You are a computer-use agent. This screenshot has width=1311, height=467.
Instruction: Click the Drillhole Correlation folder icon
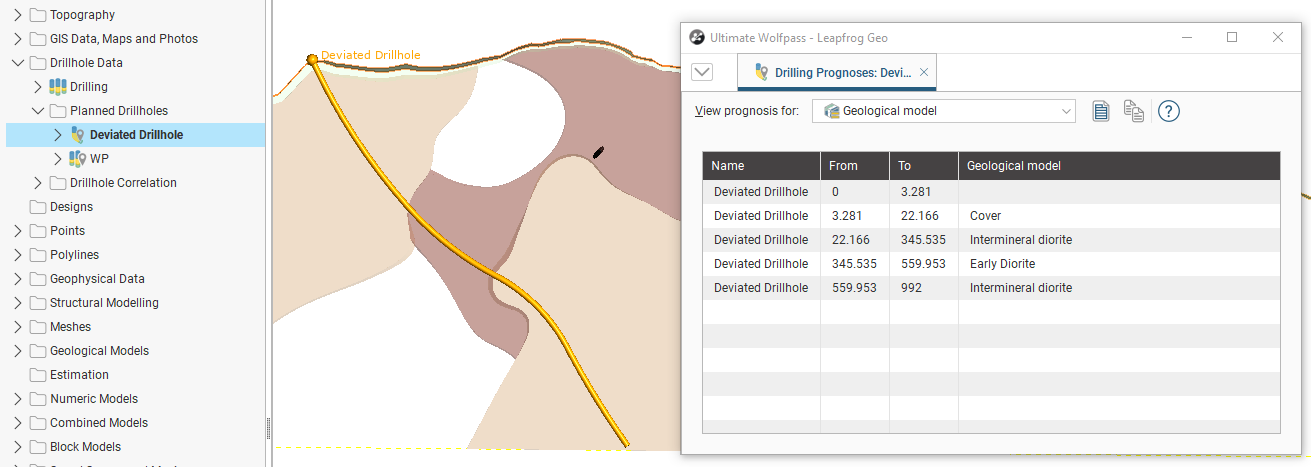point(58,183)
